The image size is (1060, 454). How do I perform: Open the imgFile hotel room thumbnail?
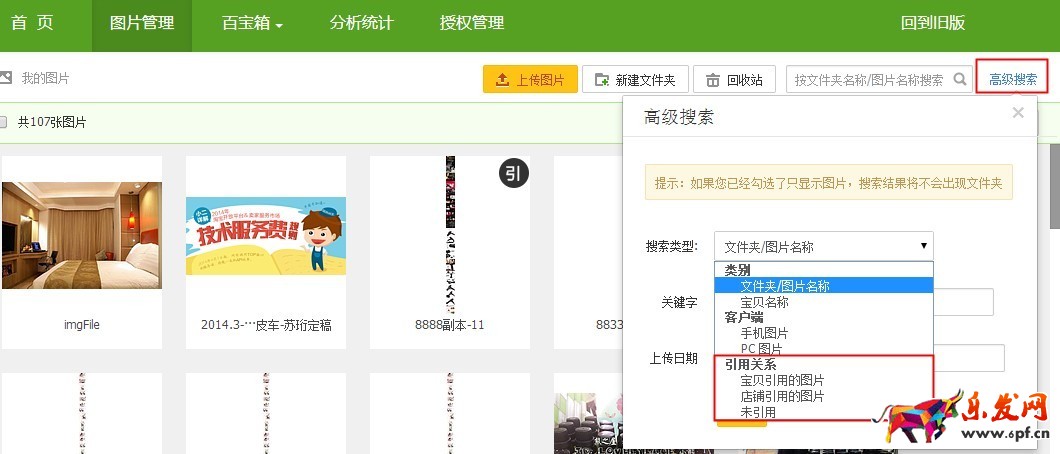click(81, 235)
